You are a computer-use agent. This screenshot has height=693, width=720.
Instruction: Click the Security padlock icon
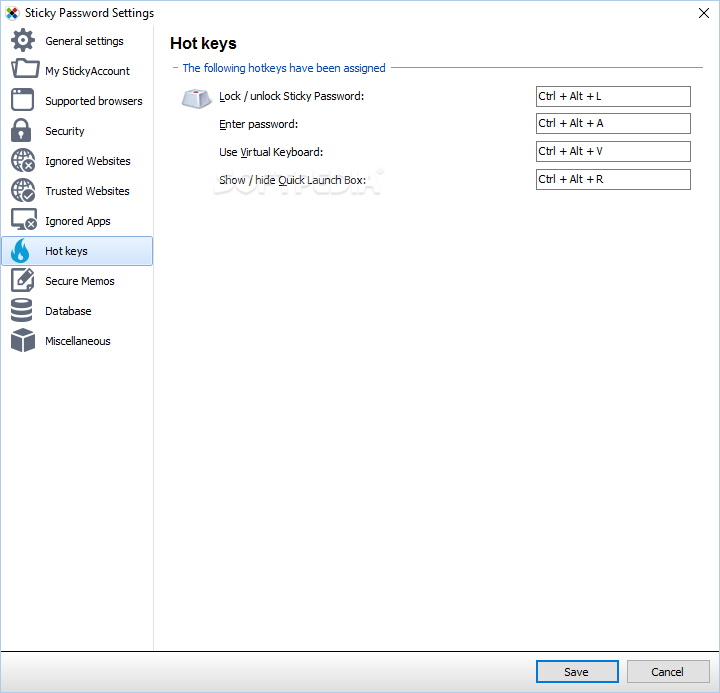coord(21,130)
